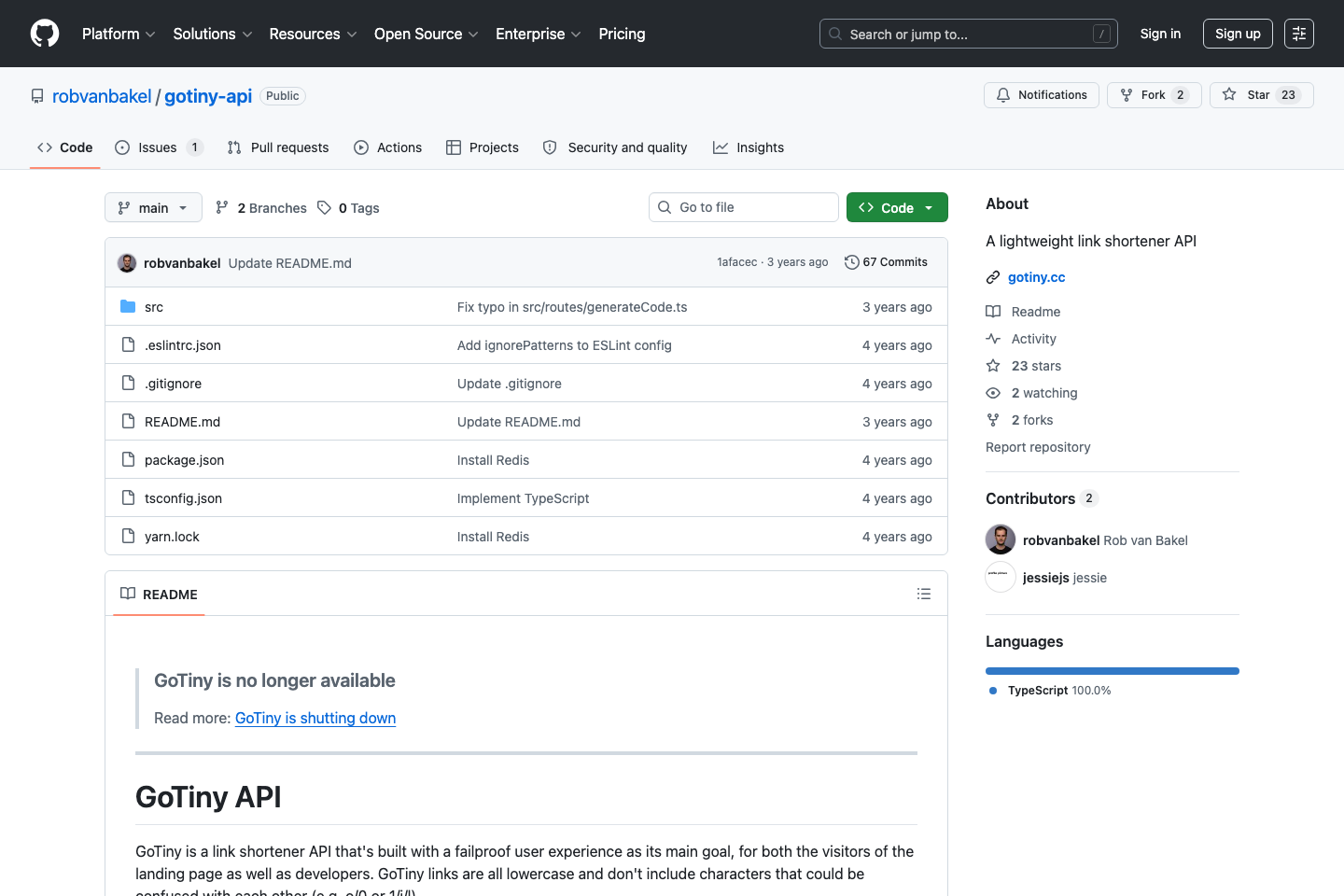The height and width of the screenshot is (896, 1344).
Task: Expand the green Code button dropdown arrow
Action: (929, 207)
